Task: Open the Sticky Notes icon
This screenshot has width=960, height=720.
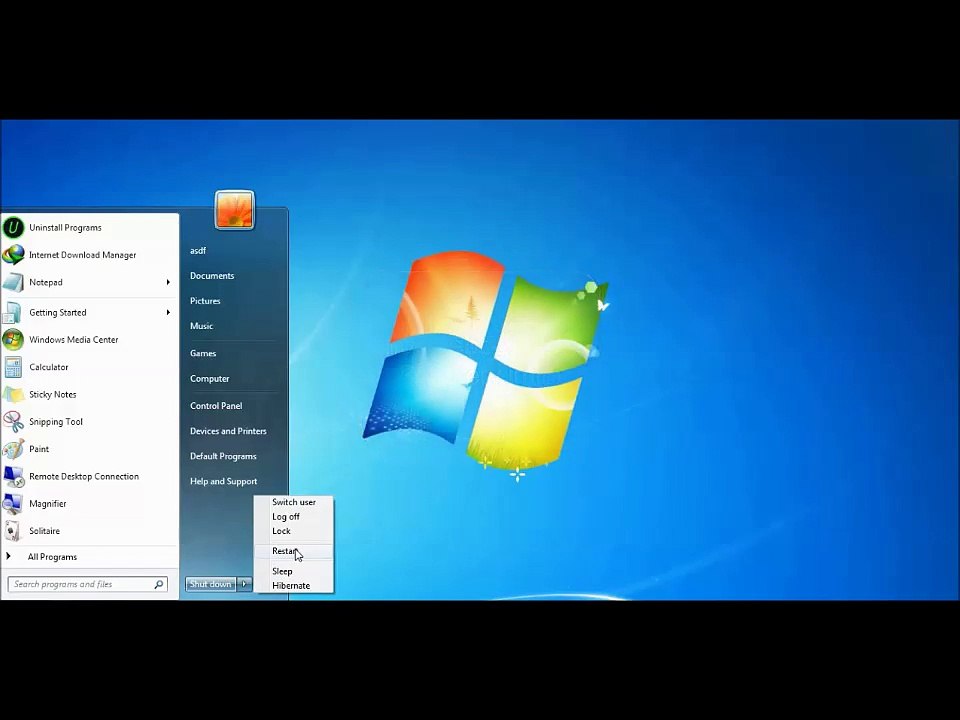Action: (13, 394)
